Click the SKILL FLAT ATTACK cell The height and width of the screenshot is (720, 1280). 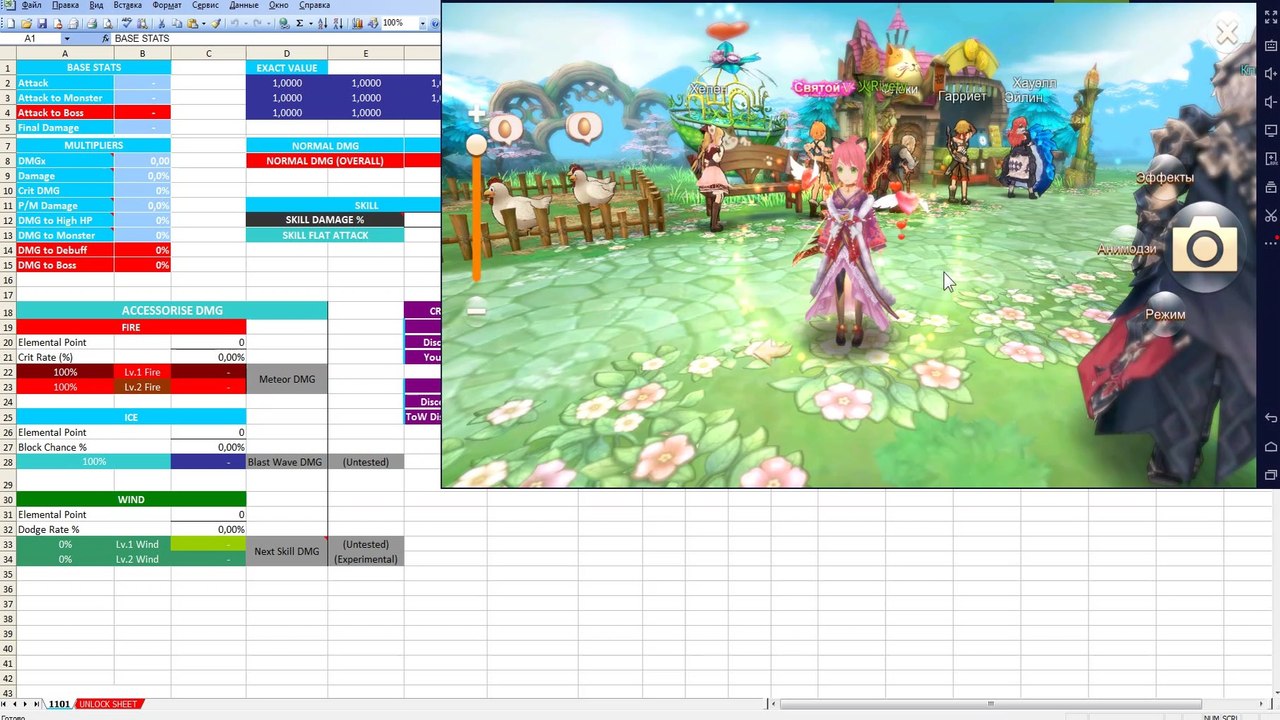(x=325, y=236)
